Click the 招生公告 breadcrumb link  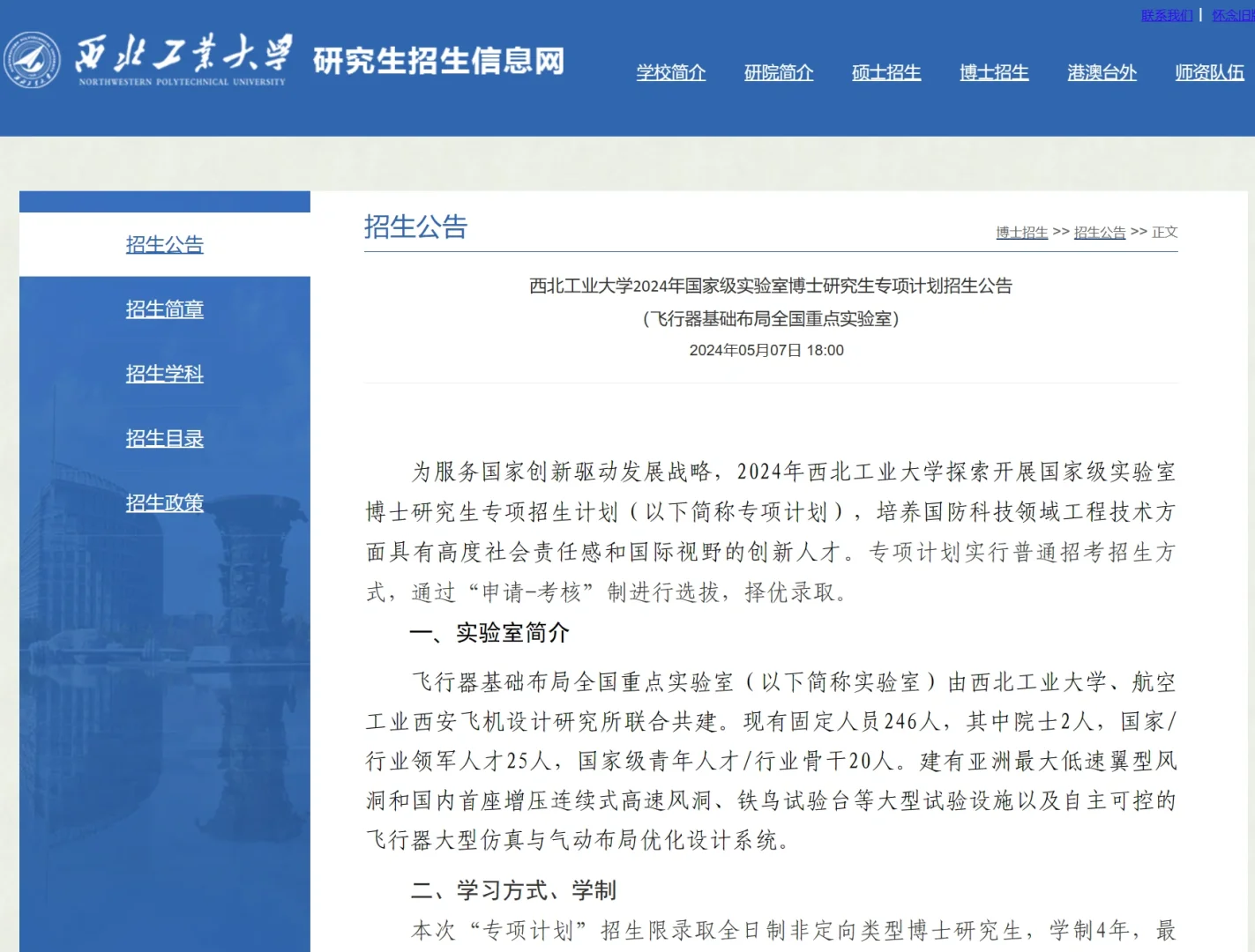pos(1100,232)
